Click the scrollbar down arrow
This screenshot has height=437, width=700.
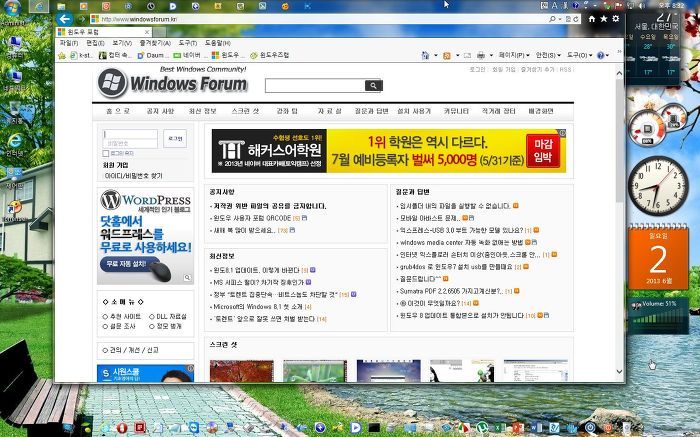[x=619, y=371]
